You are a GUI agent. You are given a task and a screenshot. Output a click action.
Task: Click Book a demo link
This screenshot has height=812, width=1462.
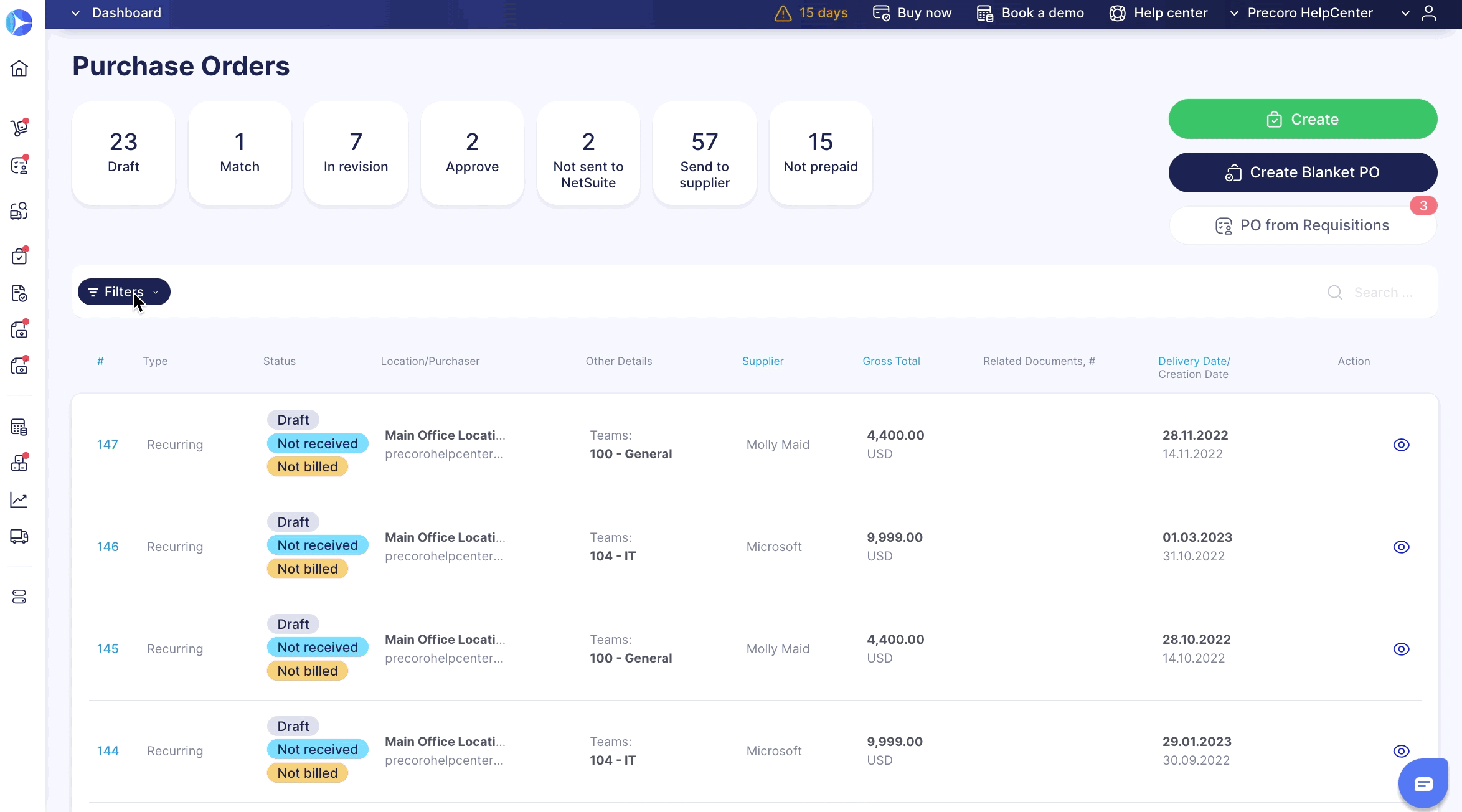(1030, 13)
